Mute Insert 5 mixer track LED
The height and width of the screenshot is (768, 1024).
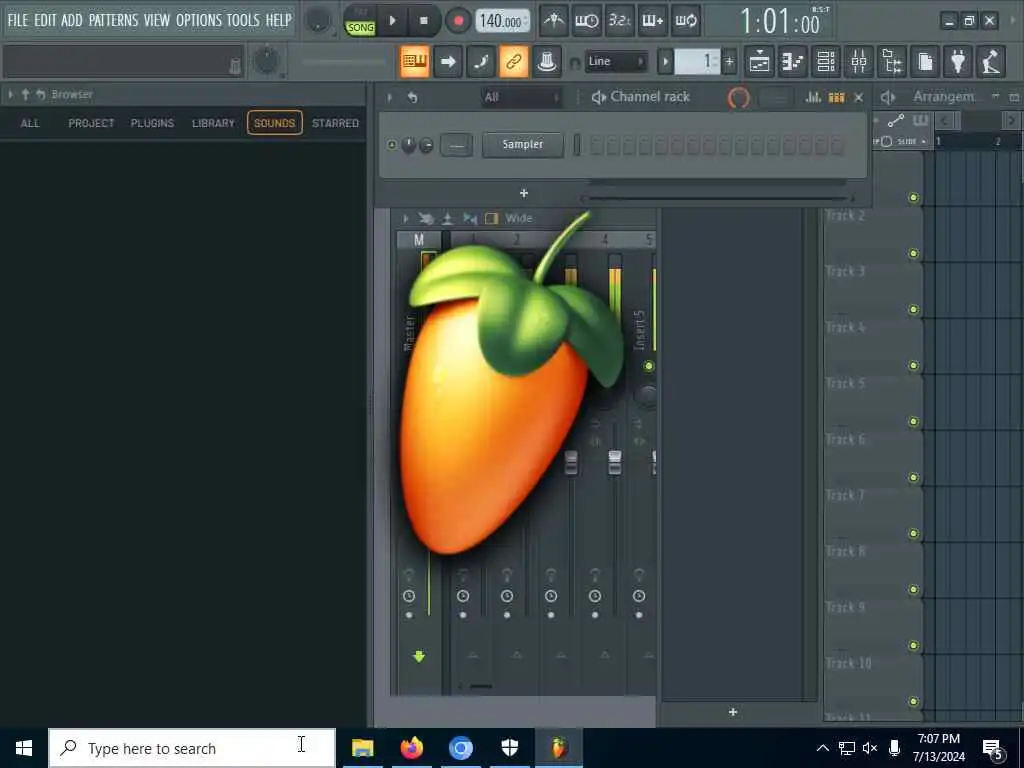tap(648, 366)
